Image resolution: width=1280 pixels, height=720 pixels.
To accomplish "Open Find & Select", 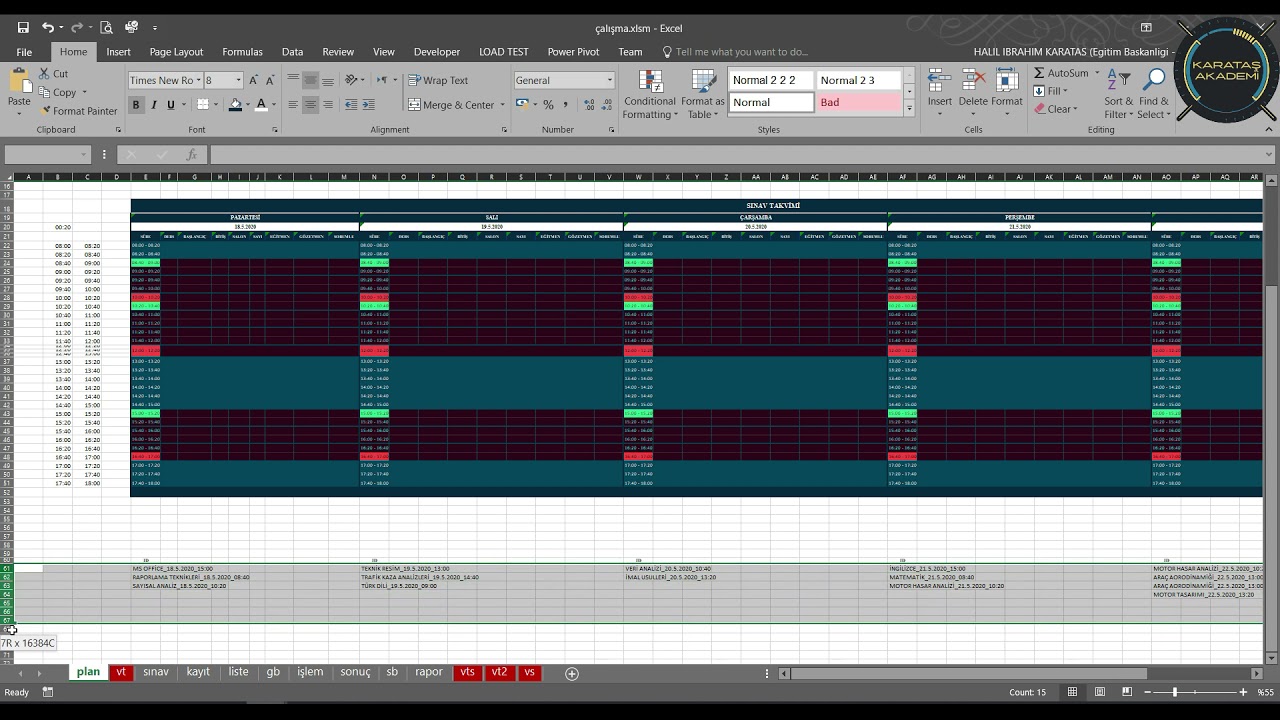I will (1153, 95).
